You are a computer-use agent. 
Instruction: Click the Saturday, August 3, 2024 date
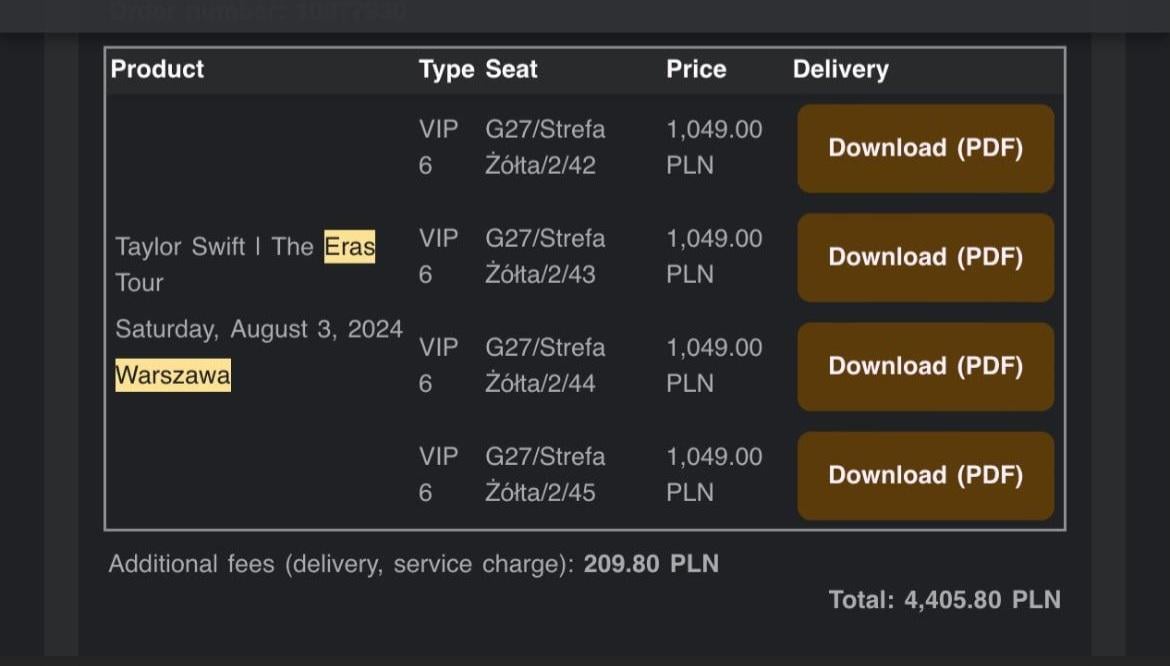click(x=259, y=329)
